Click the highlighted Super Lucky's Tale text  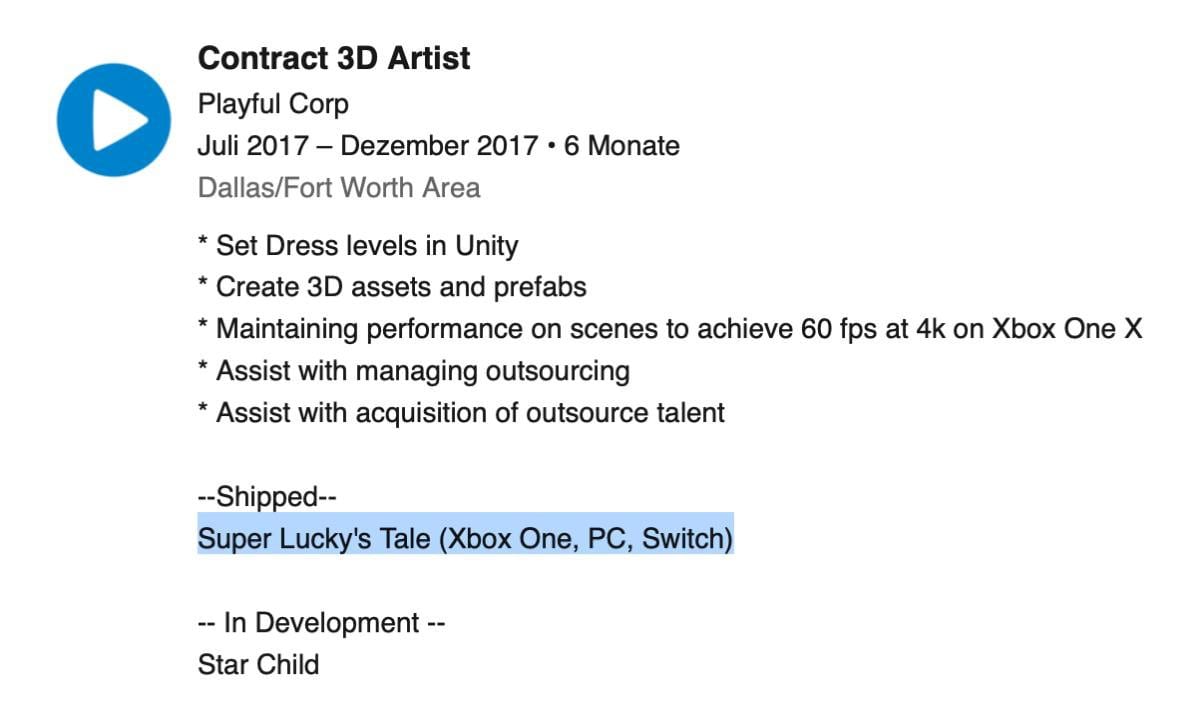tap(316, 539)
